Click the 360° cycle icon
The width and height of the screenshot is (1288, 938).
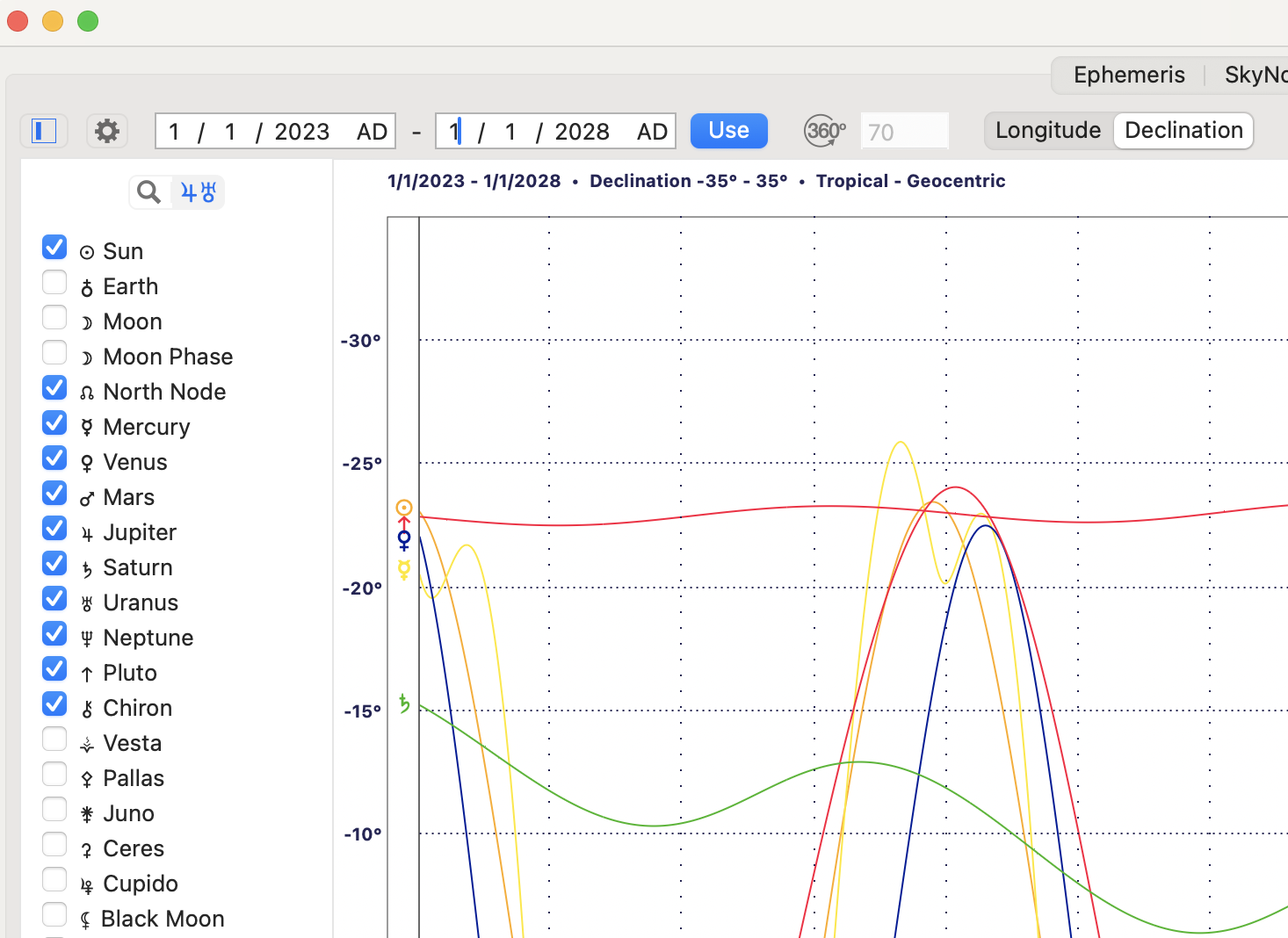pos(824,130)
